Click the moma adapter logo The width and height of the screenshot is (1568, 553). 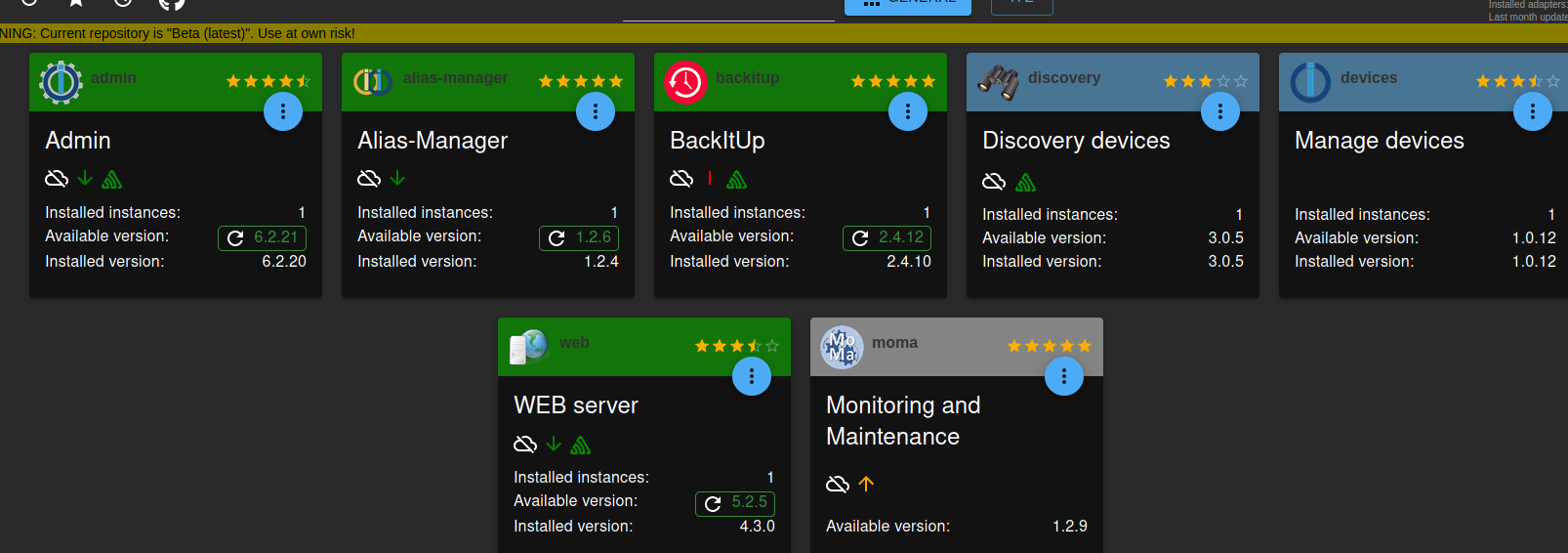[x=842, y=347]
